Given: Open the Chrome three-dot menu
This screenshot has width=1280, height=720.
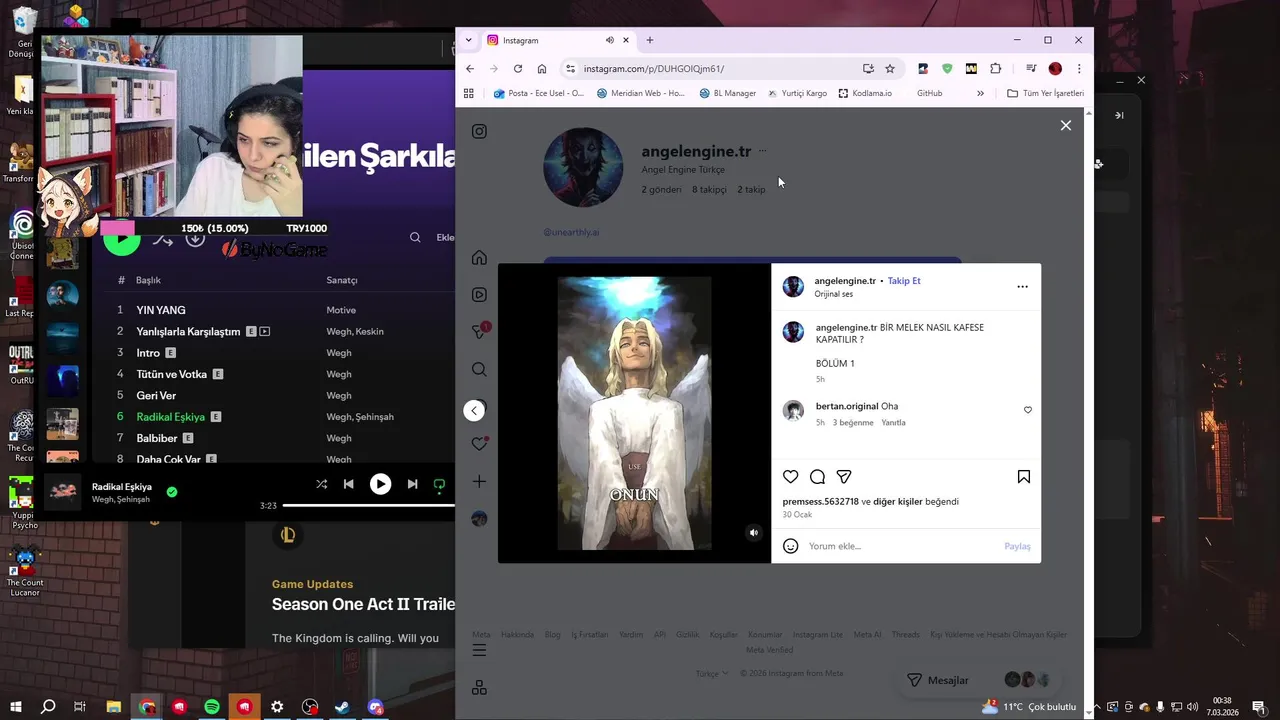Looking at the screenshot, I should [1079, 68].
